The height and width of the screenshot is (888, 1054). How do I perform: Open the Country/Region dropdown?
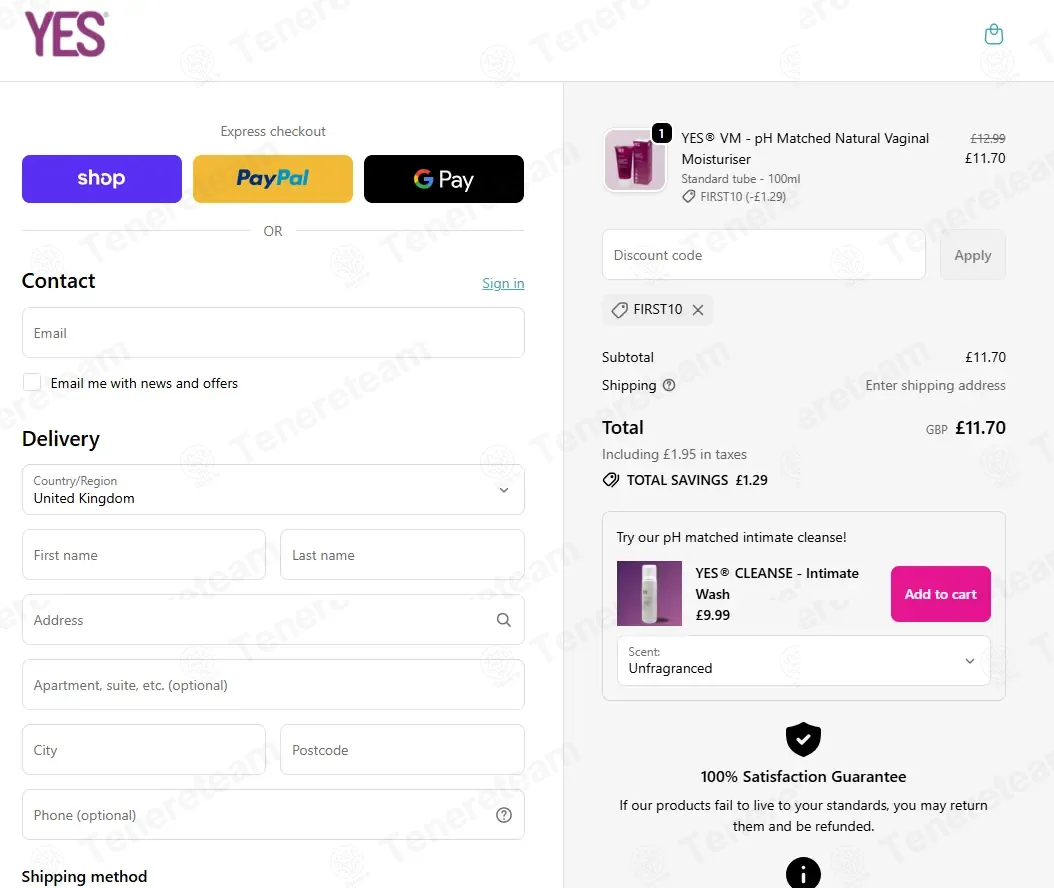(x=273, y=490)
